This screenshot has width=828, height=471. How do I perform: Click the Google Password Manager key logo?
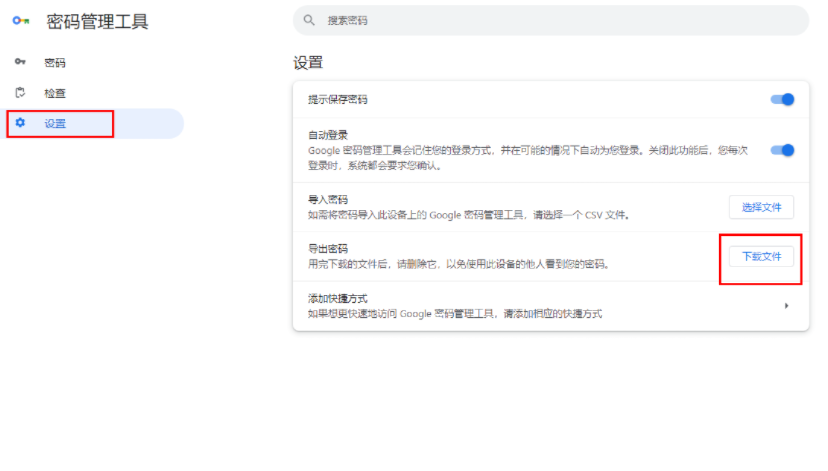(21, 21)
